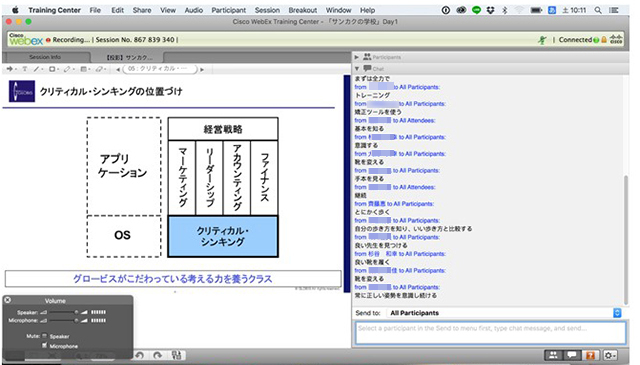Viewport: 640px width, 365px height.
Task: Toggle Mute Microphone checkbox
Action: [x=44, y=345]
